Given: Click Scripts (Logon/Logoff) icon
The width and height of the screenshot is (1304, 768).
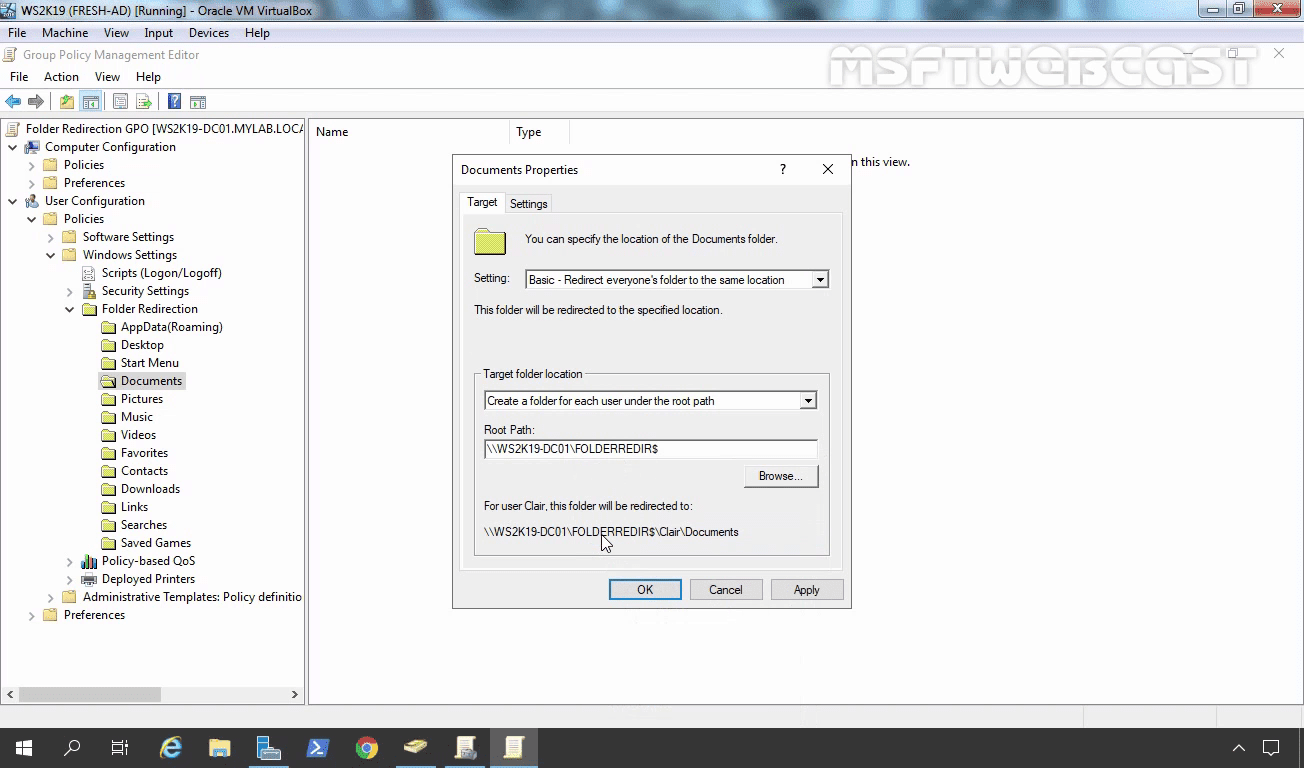Looking at the screenshot, I should [89, 273].
